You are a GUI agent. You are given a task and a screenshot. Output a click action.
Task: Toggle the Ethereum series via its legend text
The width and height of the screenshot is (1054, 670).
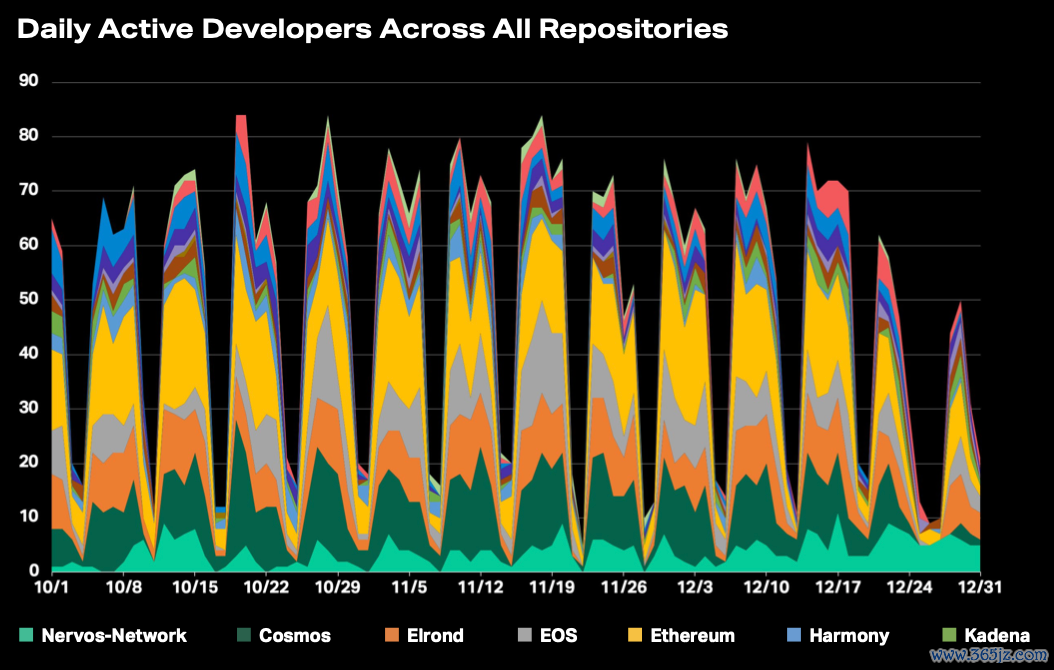click(x=692, y=635)
